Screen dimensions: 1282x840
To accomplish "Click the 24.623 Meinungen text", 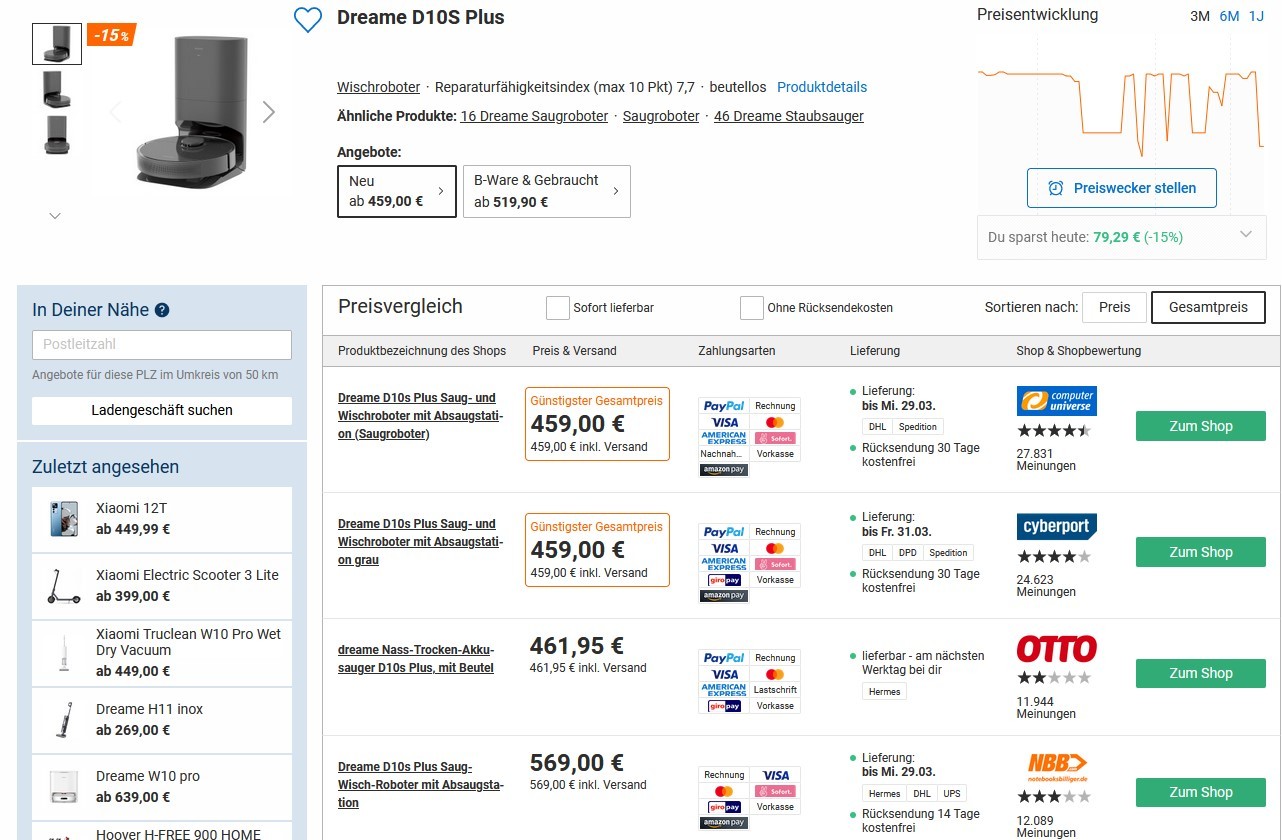I will pyautogui.click(x=1046, y=586).
